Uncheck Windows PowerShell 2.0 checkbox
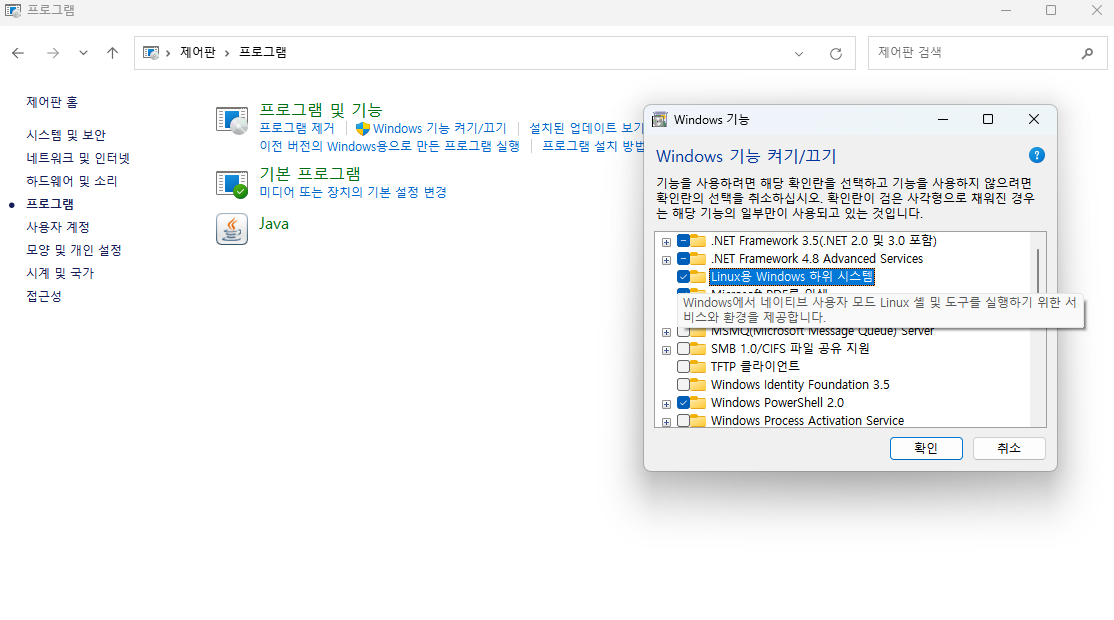 point(683,403)
